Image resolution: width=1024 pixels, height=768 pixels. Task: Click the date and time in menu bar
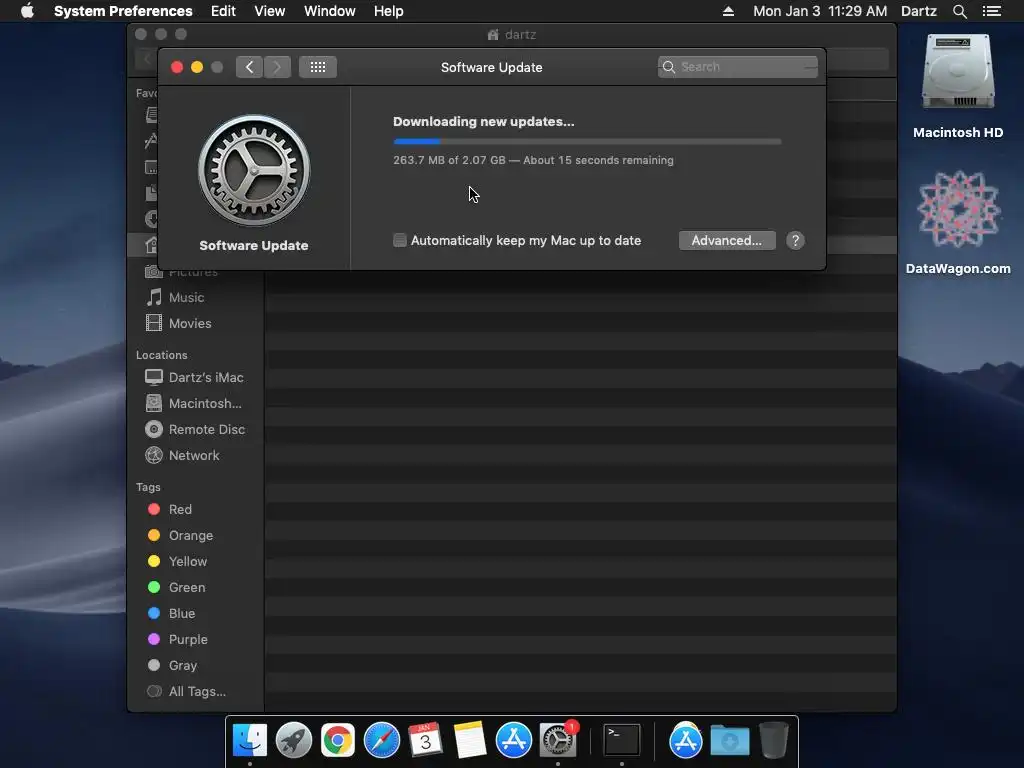[820, 11]
